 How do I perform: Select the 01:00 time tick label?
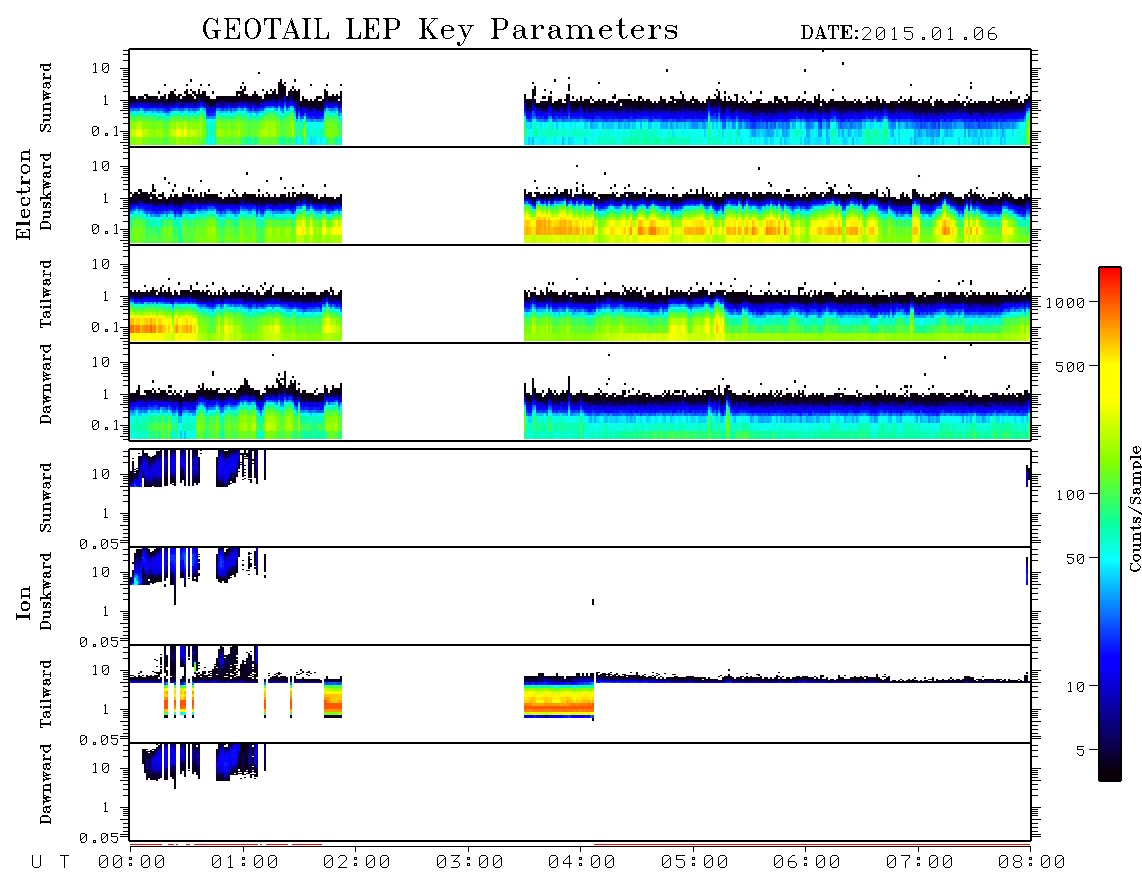pos(245,863)
